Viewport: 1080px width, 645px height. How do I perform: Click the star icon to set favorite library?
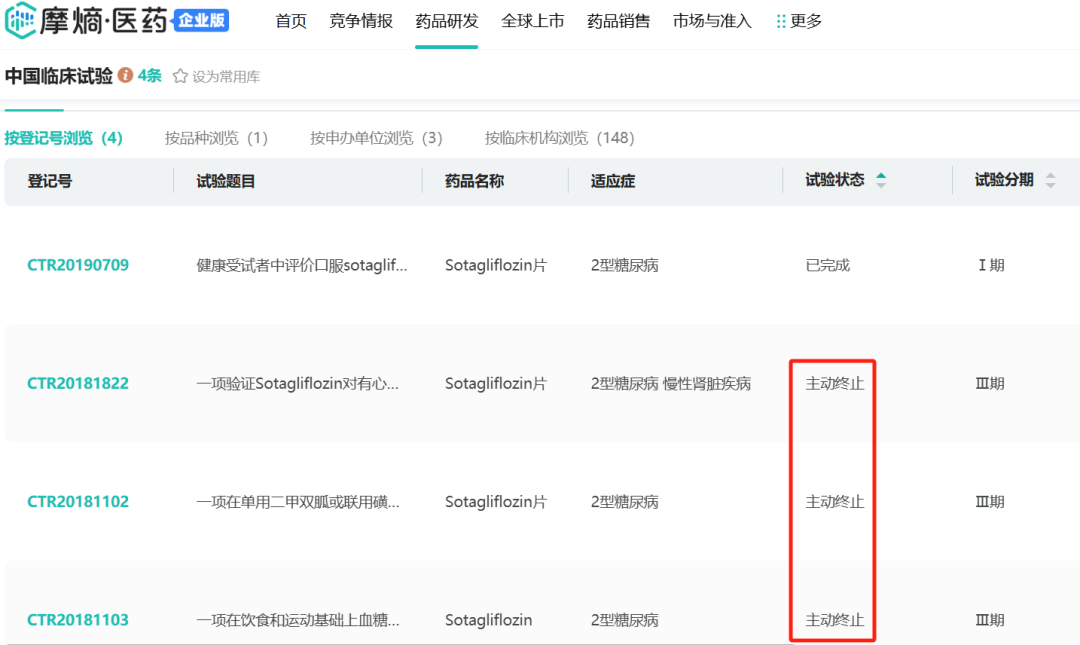coord(180,77)
